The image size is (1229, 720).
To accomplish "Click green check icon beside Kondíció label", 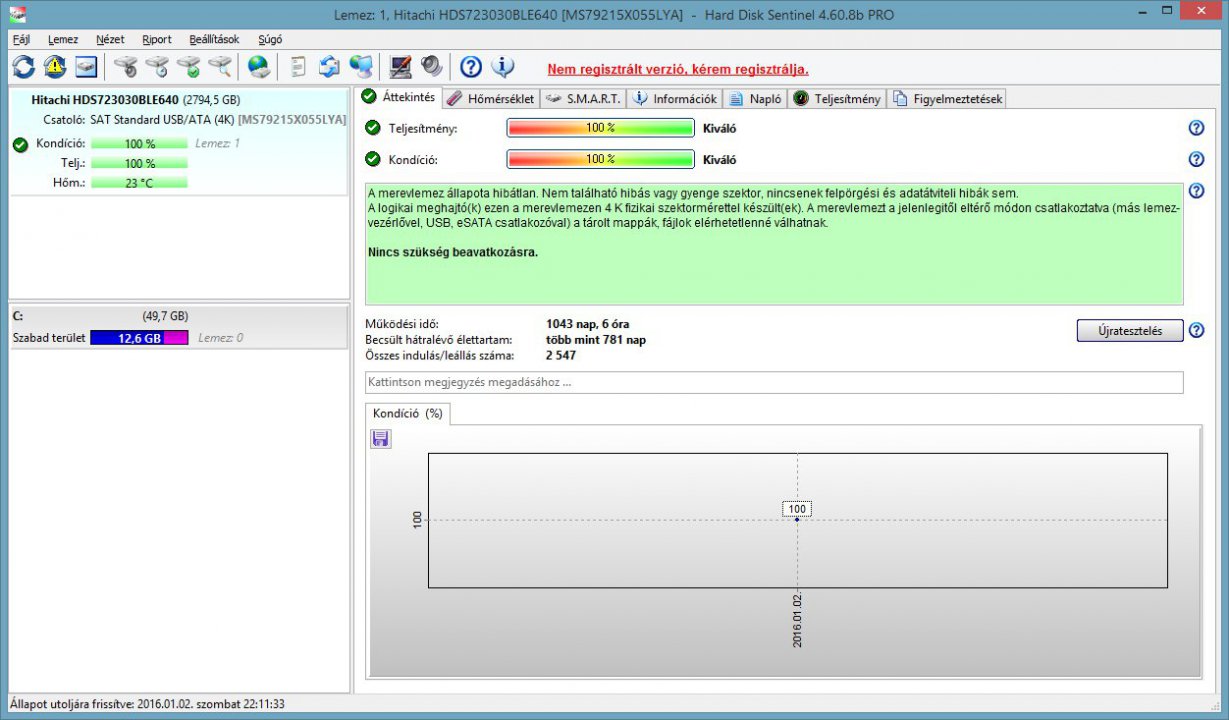I will [x=373, y=159].
